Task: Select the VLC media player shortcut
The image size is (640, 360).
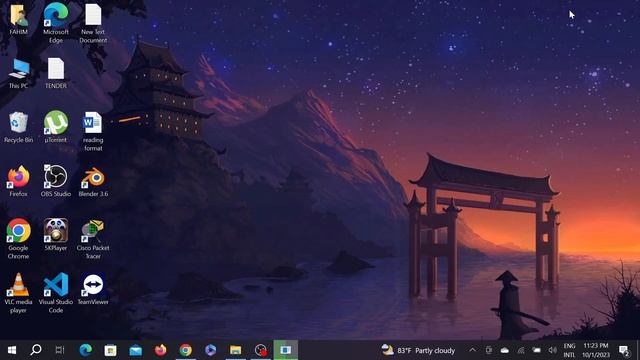Action: (x=18, y=293)
